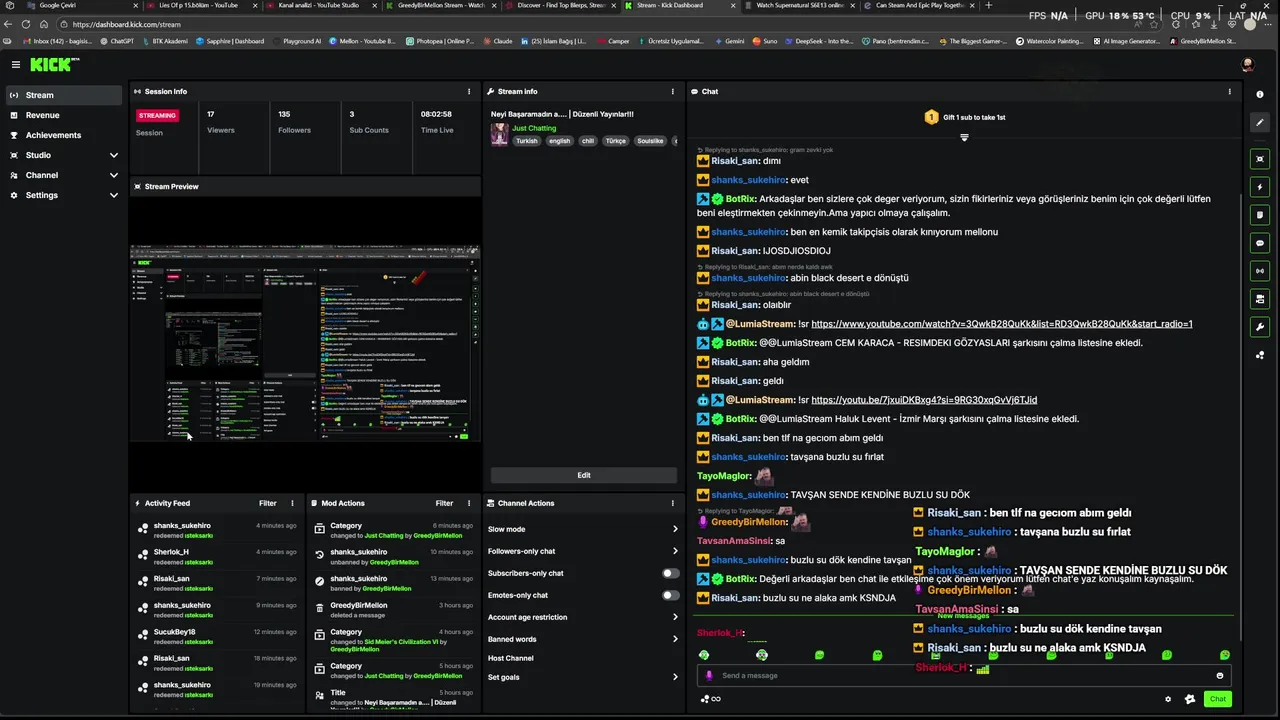This screenshot has height=720, width=1280.
Task: Click SucukBey18 activity feed entry
Action: pos(218,636)
